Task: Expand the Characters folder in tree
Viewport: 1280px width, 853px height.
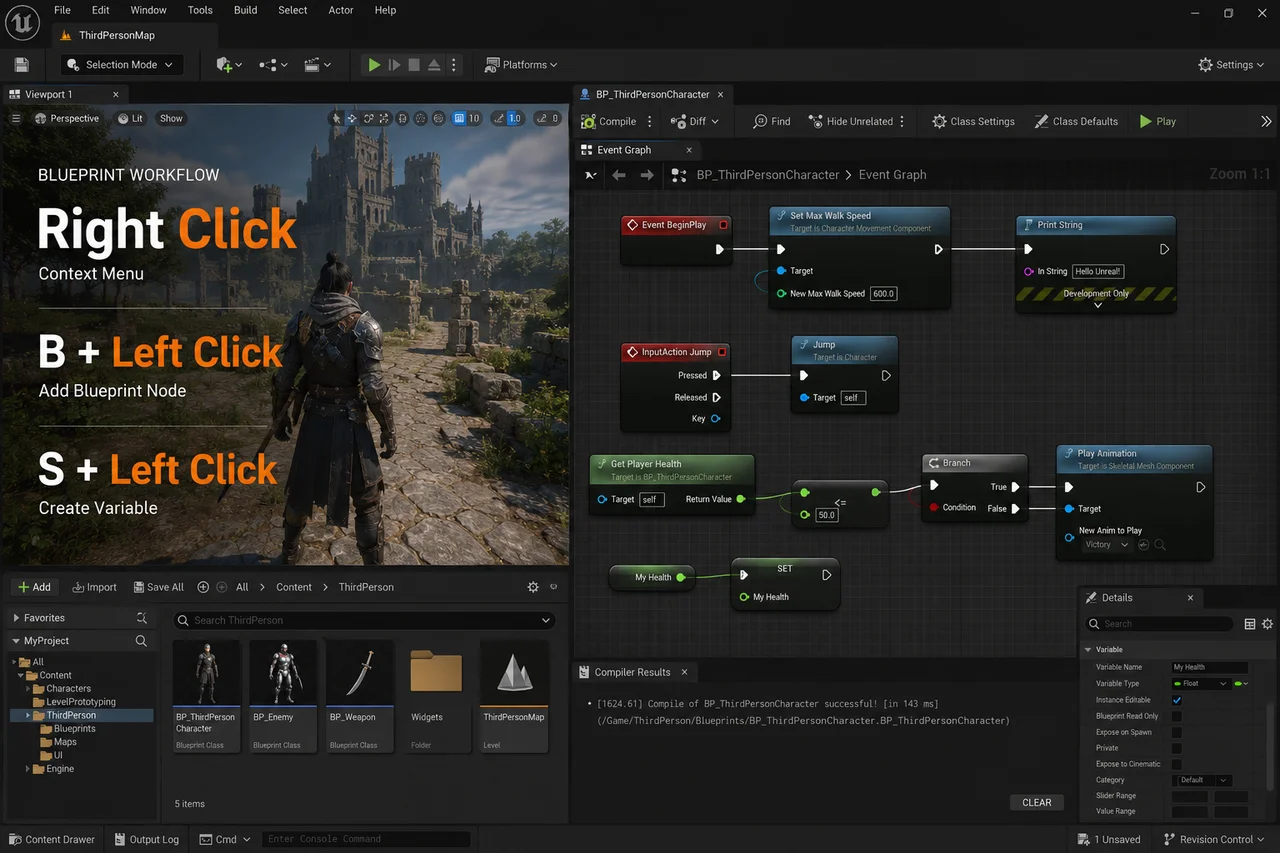Action: pyautogui.click(x=26, y=689)
